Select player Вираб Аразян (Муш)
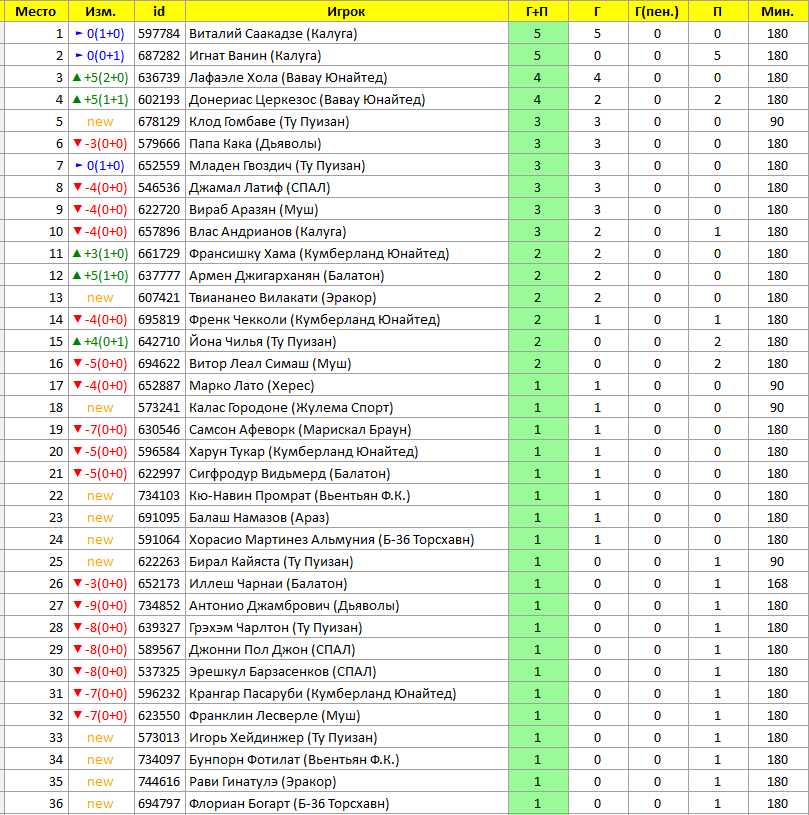The height and width of the screenshot is (815, 809). [253, 209]
